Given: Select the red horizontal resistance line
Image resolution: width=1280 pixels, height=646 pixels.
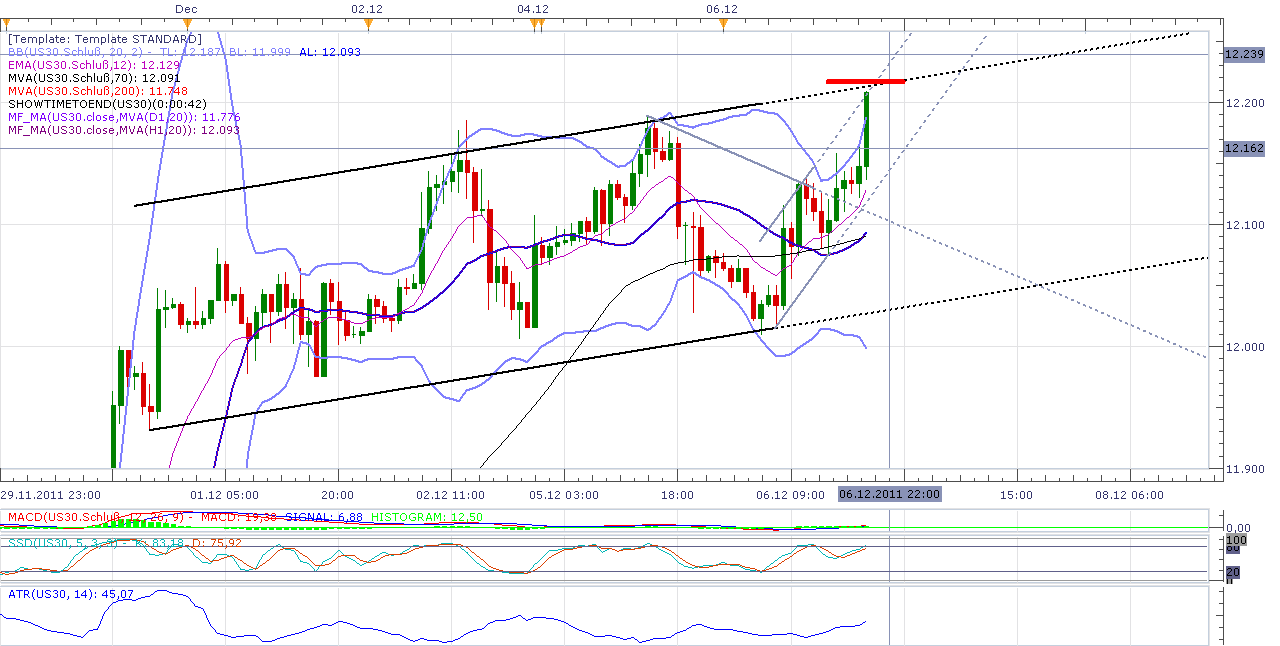Looking at the screenshot, I should coord(865,82).
